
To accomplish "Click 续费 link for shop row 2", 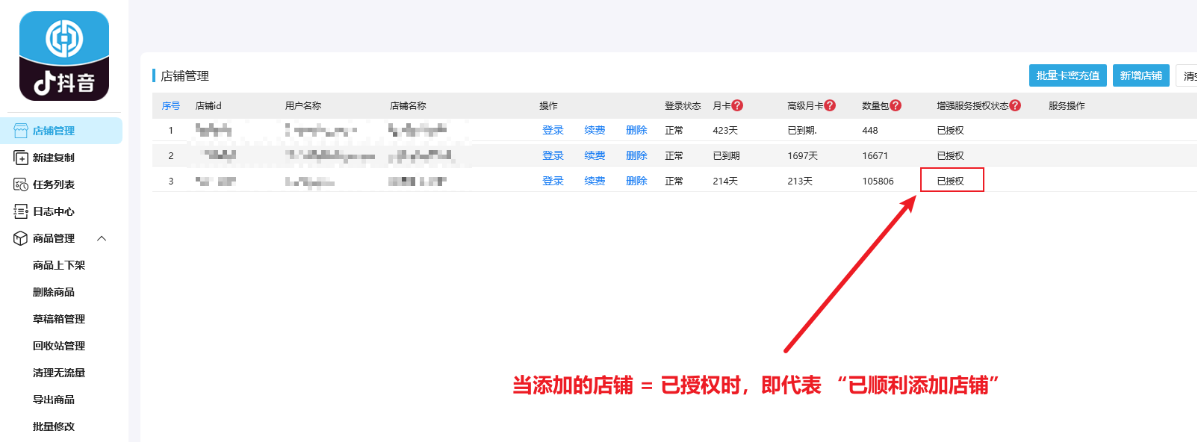I will [x=595, y=156].
